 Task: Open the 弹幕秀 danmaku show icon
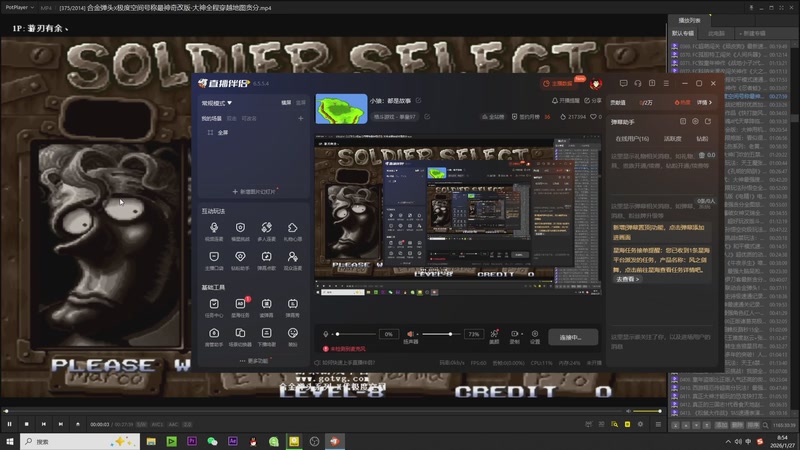292,304
